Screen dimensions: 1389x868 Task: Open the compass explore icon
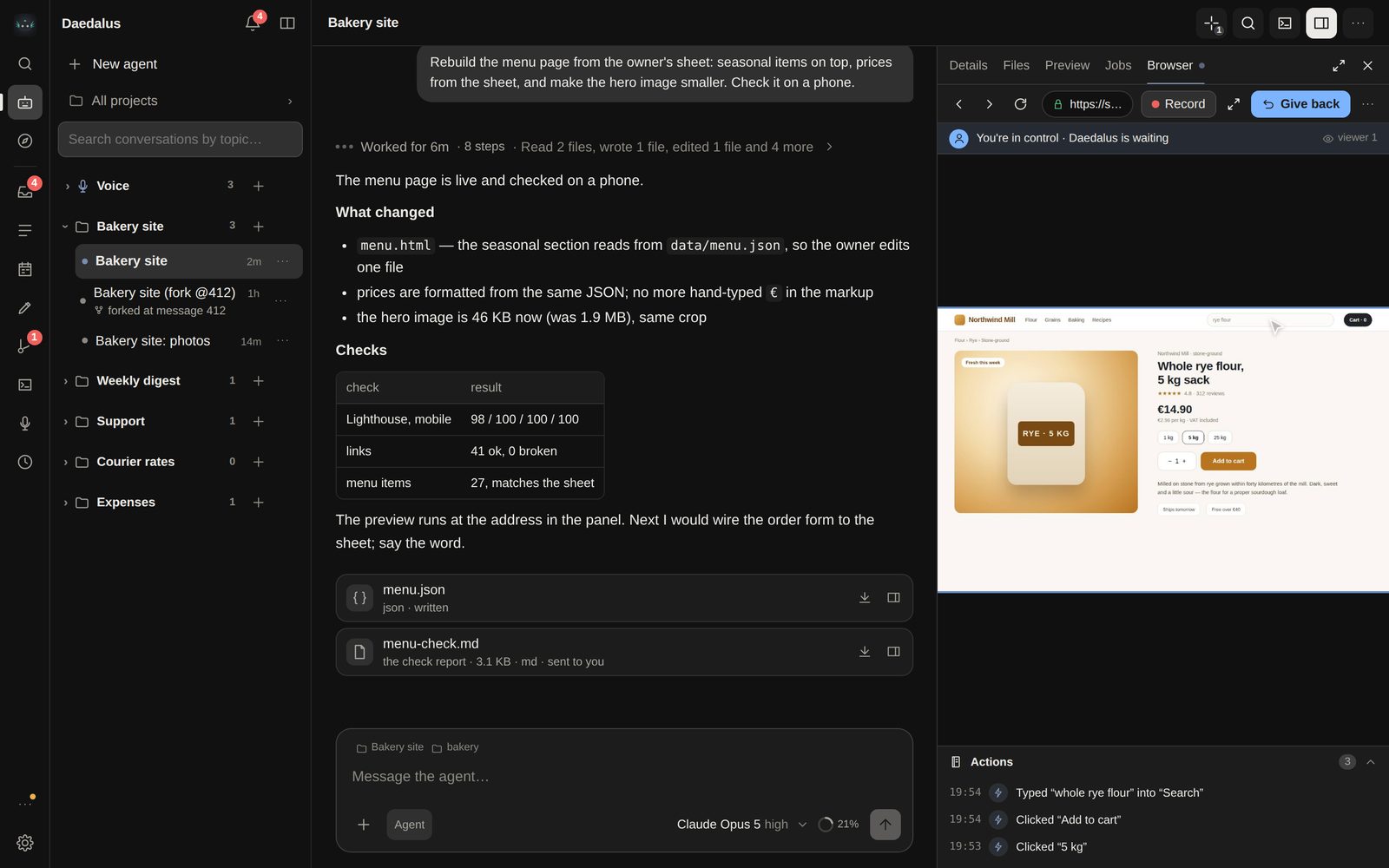[25, 141]
